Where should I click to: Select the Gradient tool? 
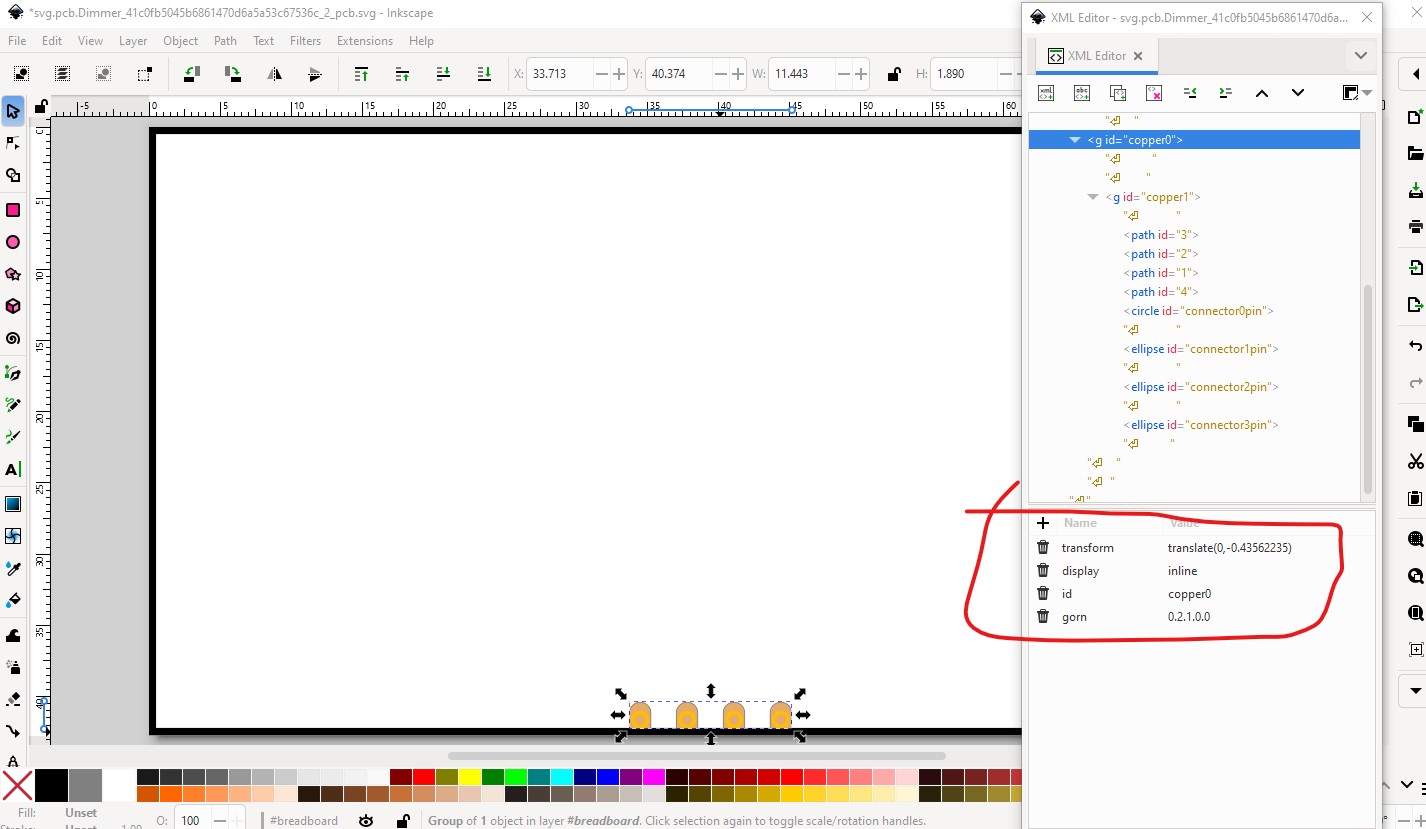click(x=13, y=504)
